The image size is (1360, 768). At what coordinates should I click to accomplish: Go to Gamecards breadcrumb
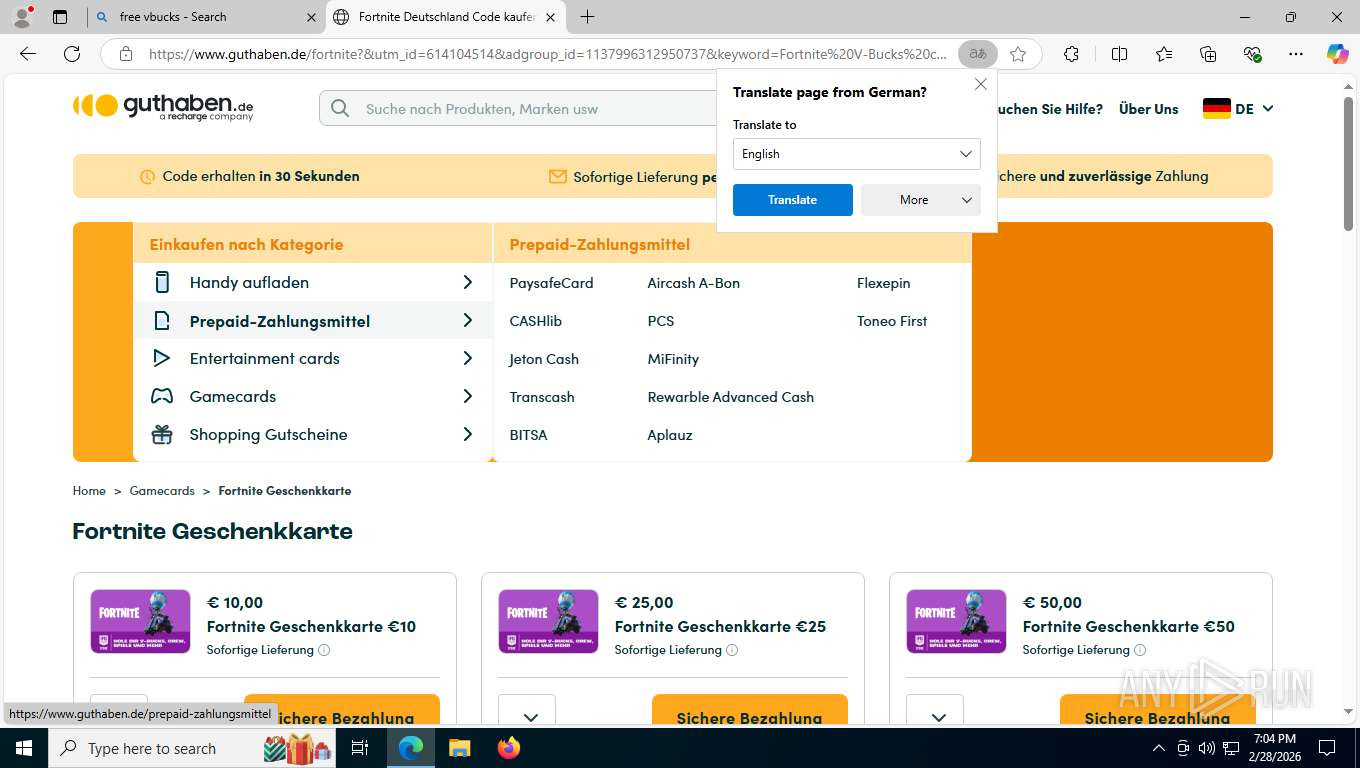162,491
